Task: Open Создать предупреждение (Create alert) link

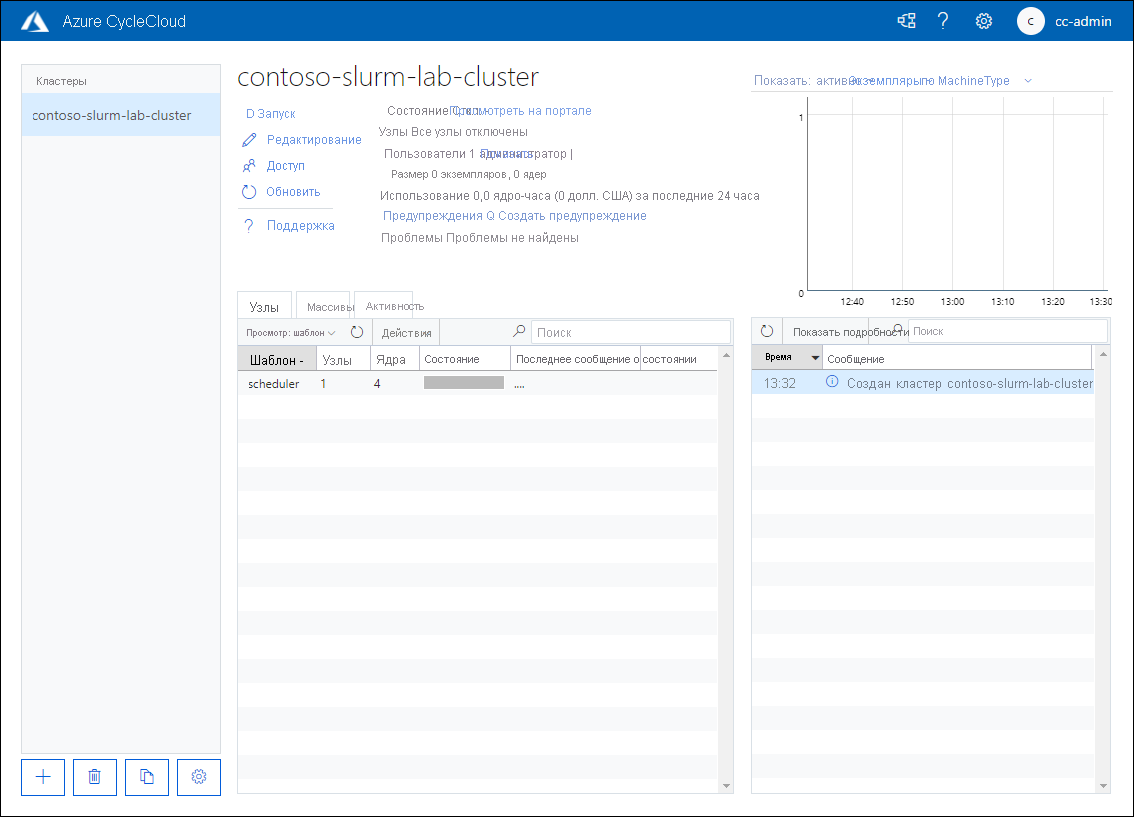Action: tap(570, 215)
